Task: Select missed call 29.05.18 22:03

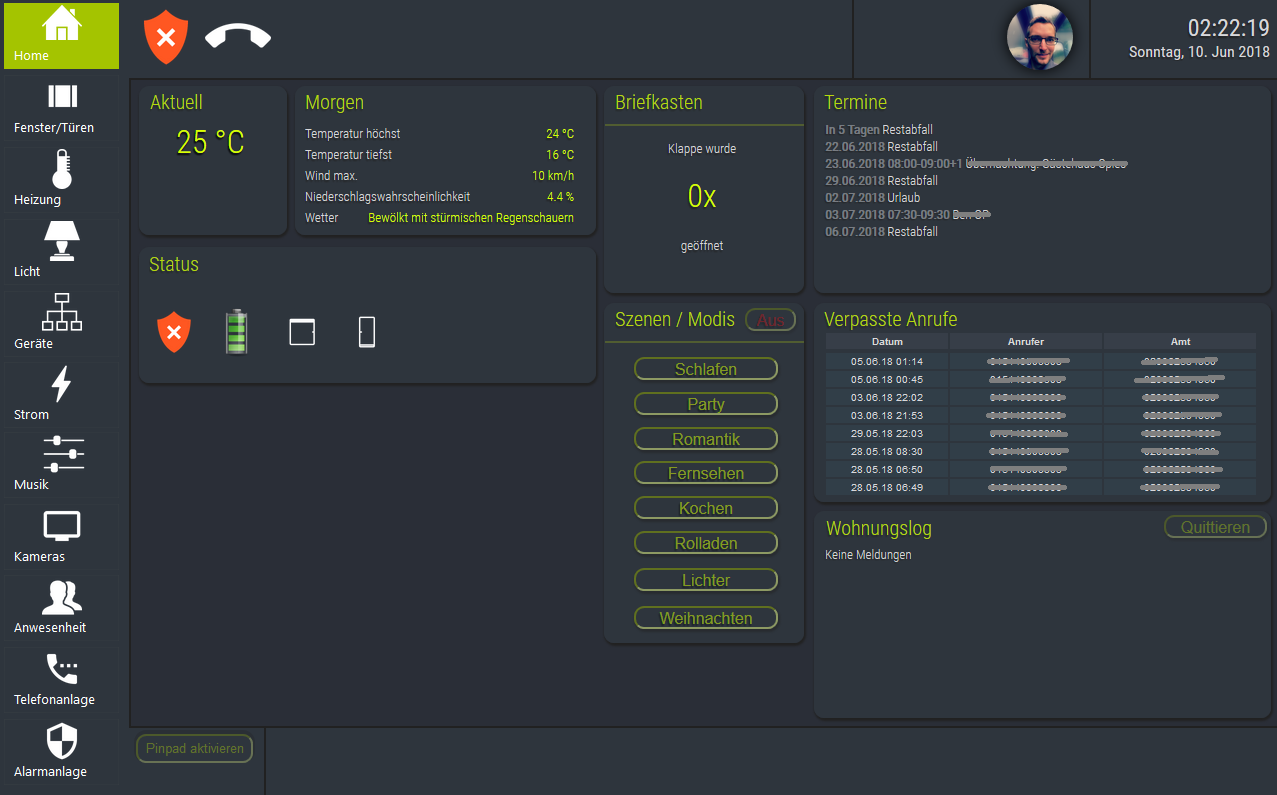Action: (x=1041, y=433)
